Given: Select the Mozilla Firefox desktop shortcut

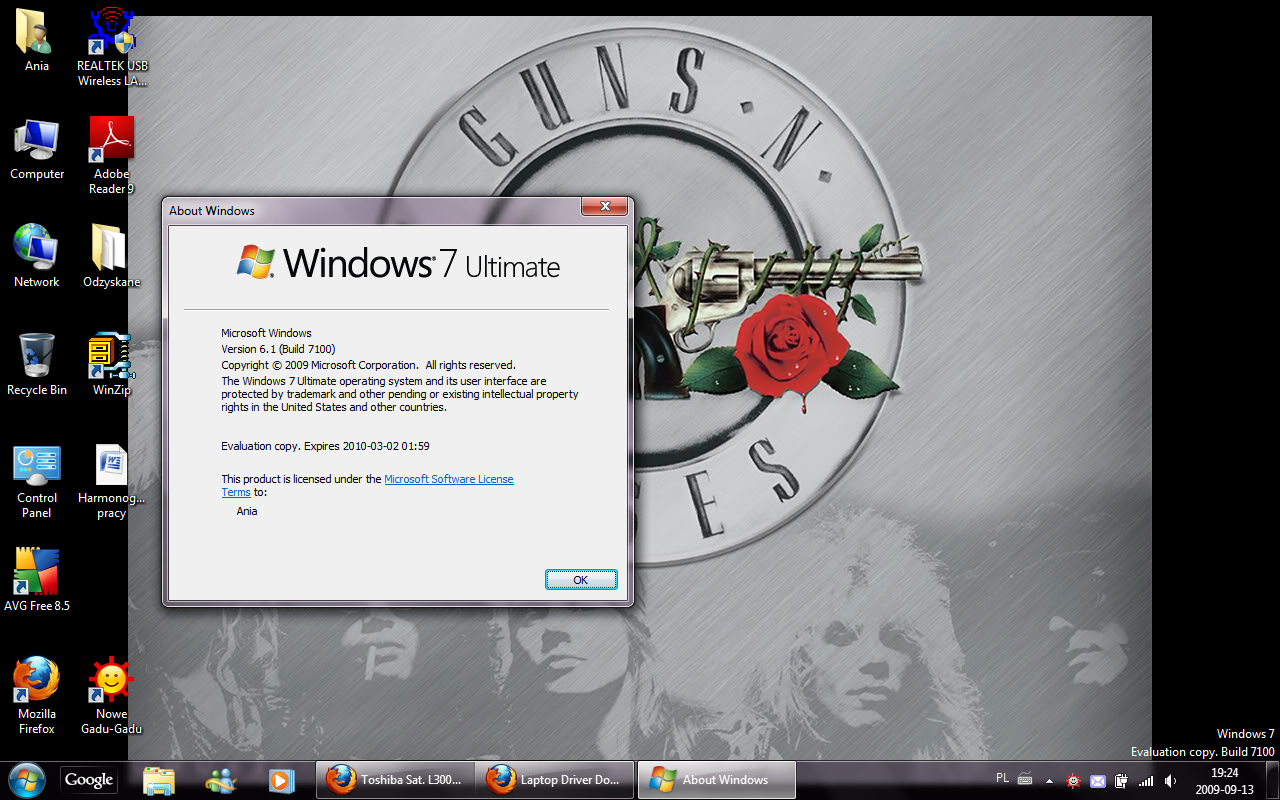Looking at the screenshot, I should [37, 696].
